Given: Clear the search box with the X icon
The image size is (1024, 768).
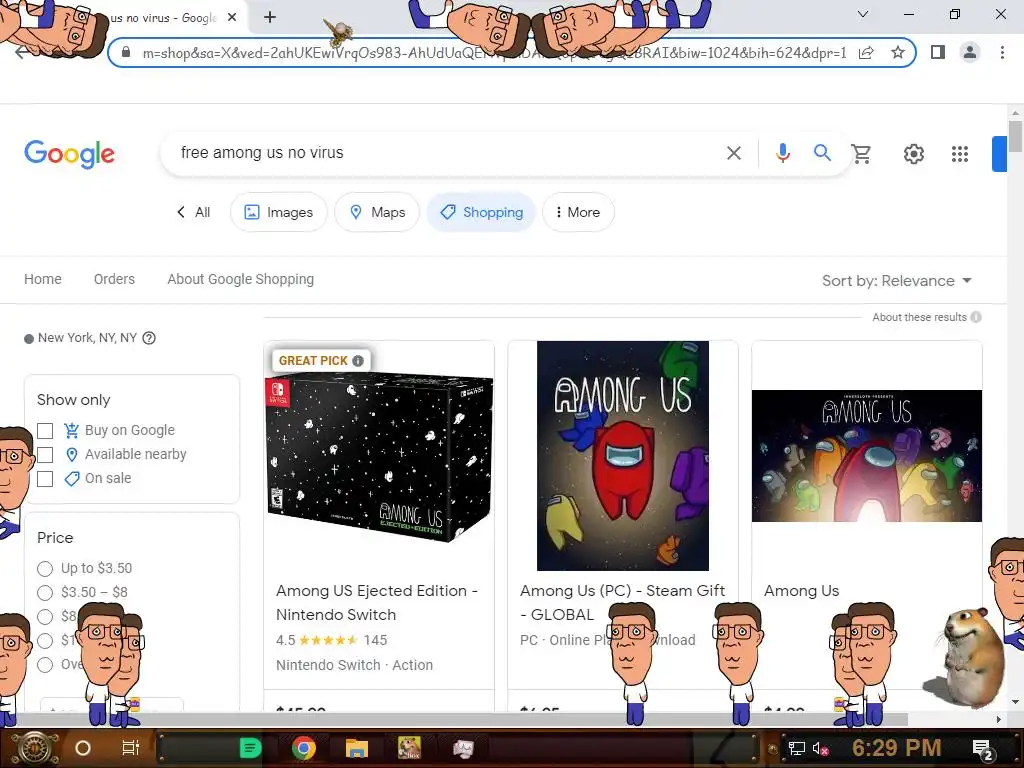Looking at the screenshot, I should (x=734, y=153).
